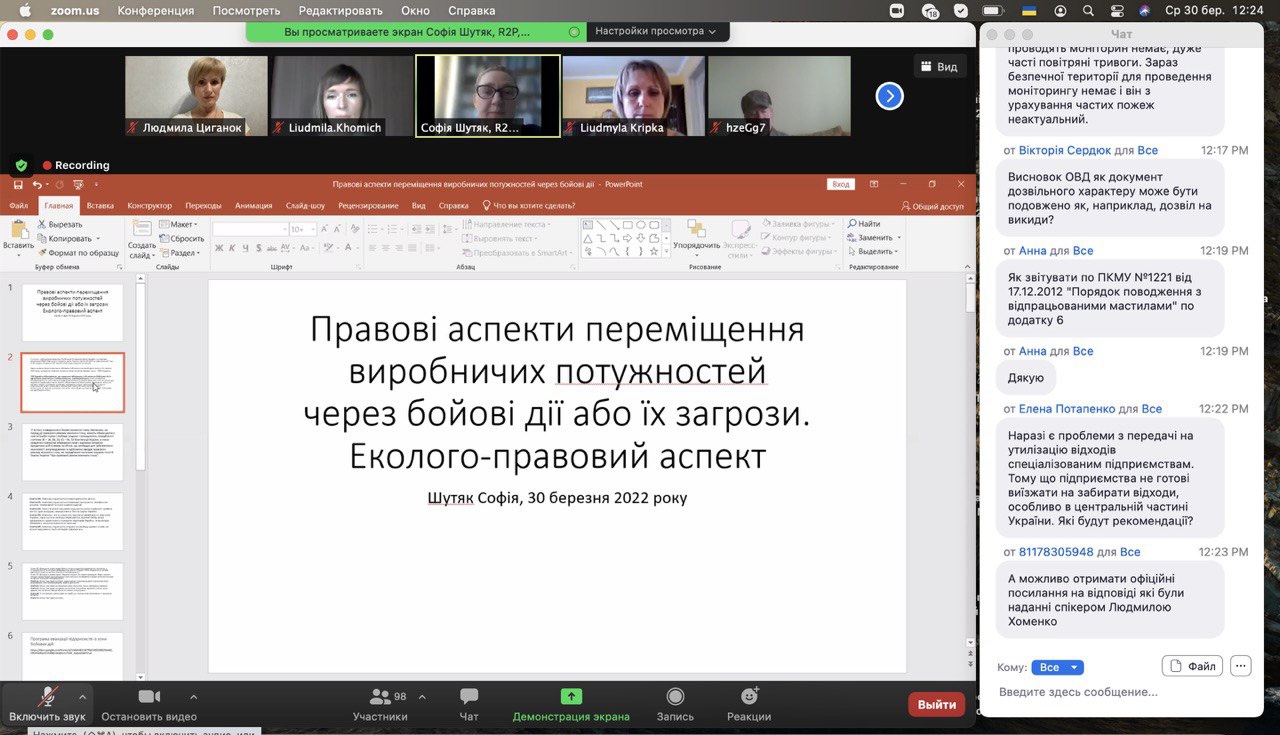The image size is (1280, 735).
Task: Stop video with Остановить видео button
Action: (149, 703)
